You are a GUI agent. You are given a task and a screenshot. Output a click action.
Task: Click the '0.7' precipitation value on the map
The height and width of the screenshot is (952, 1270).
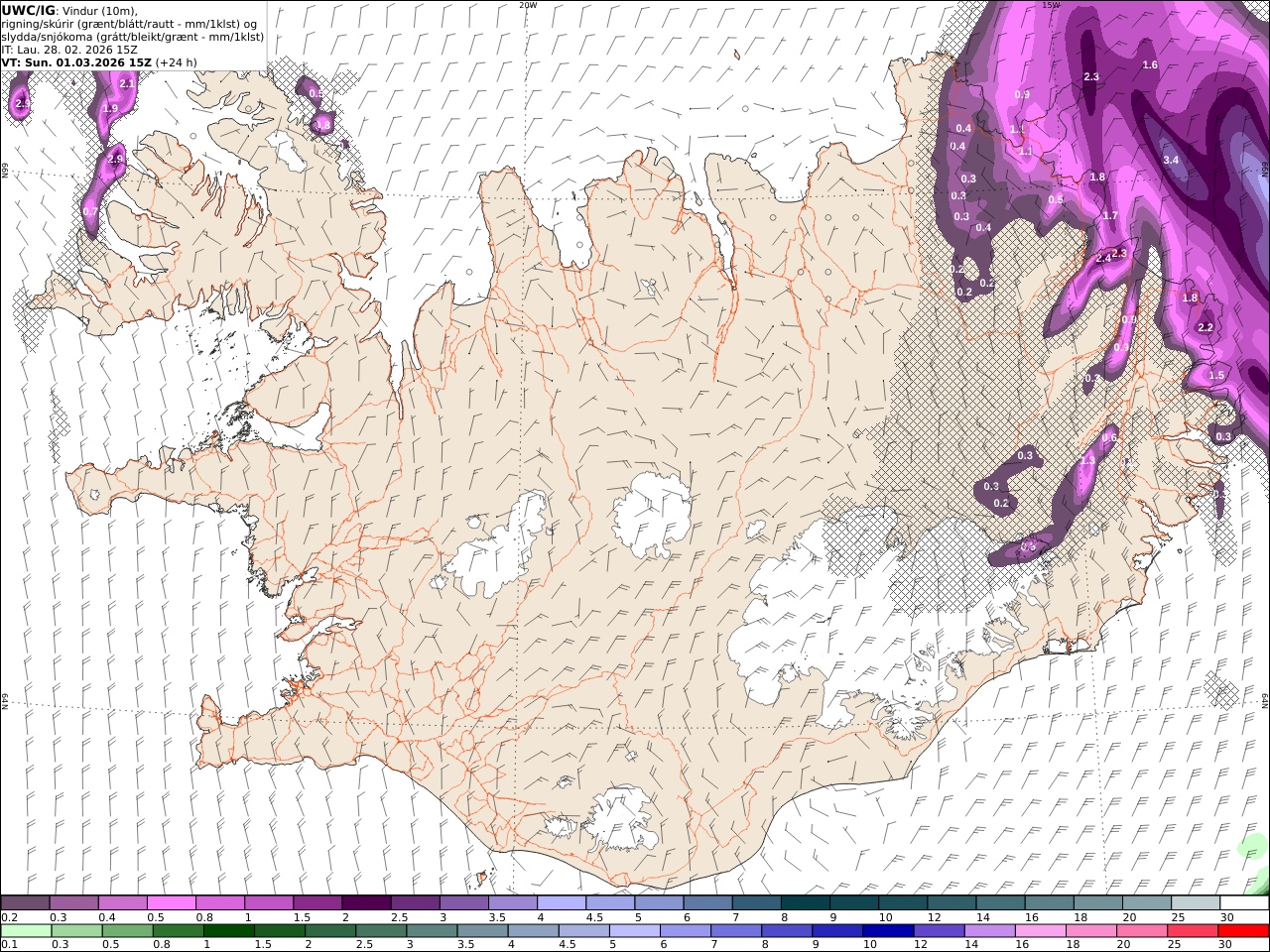(90, 211)
